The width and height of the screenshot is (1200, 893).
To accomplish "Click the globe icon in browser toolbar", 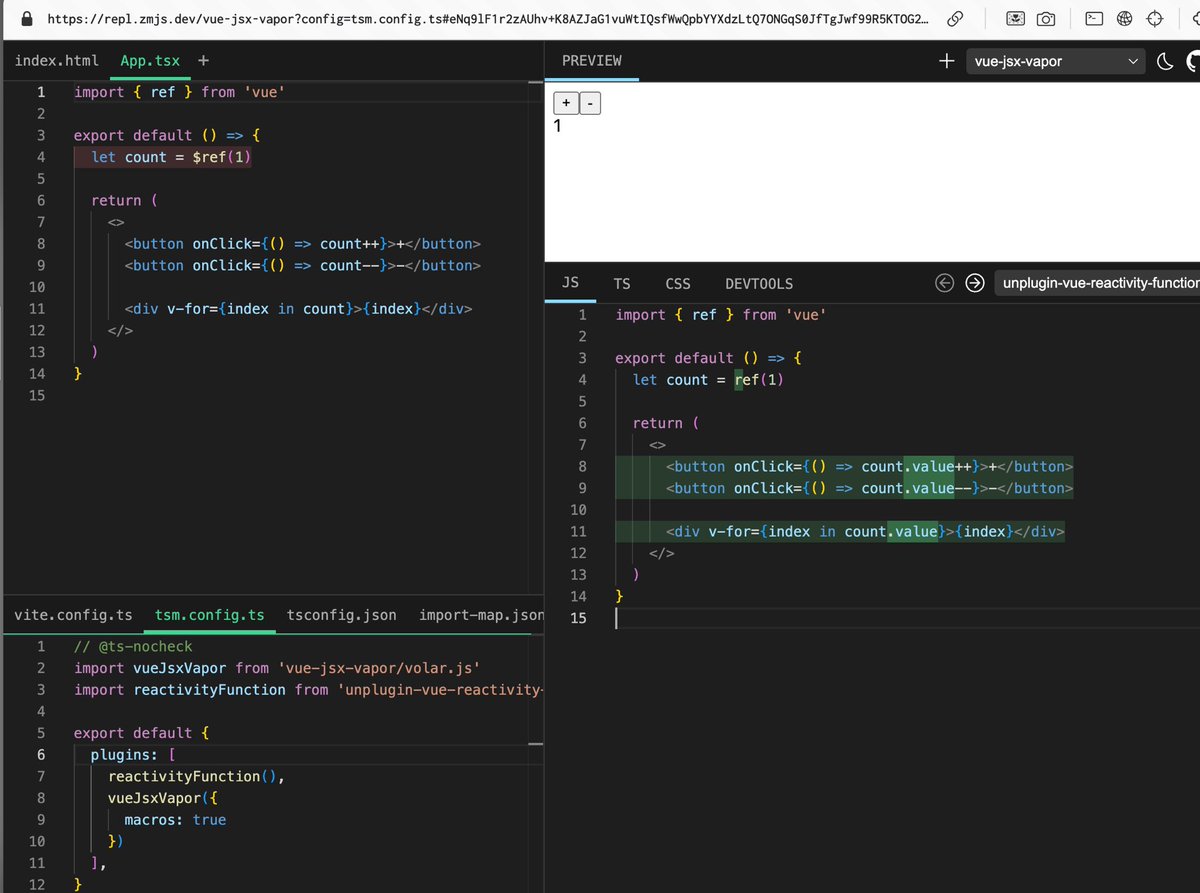I will pyautogui.click(x=1124, y=18).
